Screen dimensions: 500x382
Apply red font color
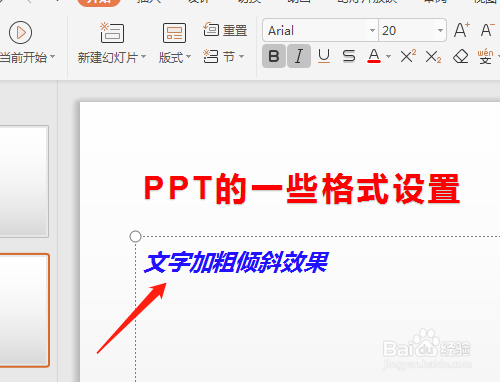pyautogui.click(x=374, y=56)
